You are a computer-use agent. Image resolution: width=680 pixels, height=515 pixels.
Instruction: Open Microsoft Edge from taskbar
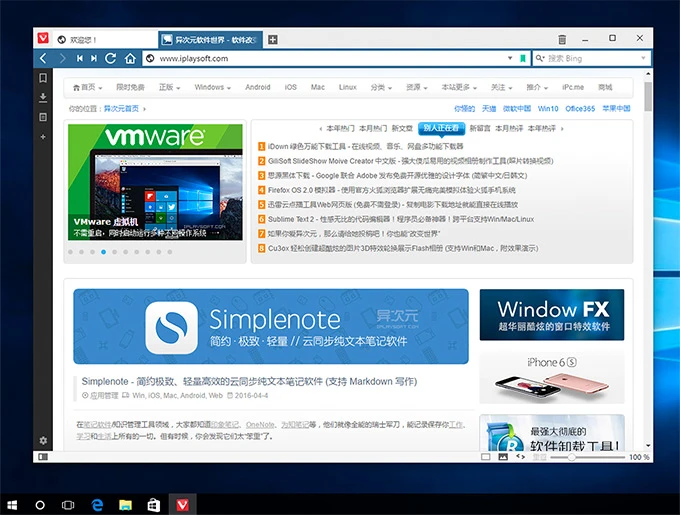[x=97, y=505]
